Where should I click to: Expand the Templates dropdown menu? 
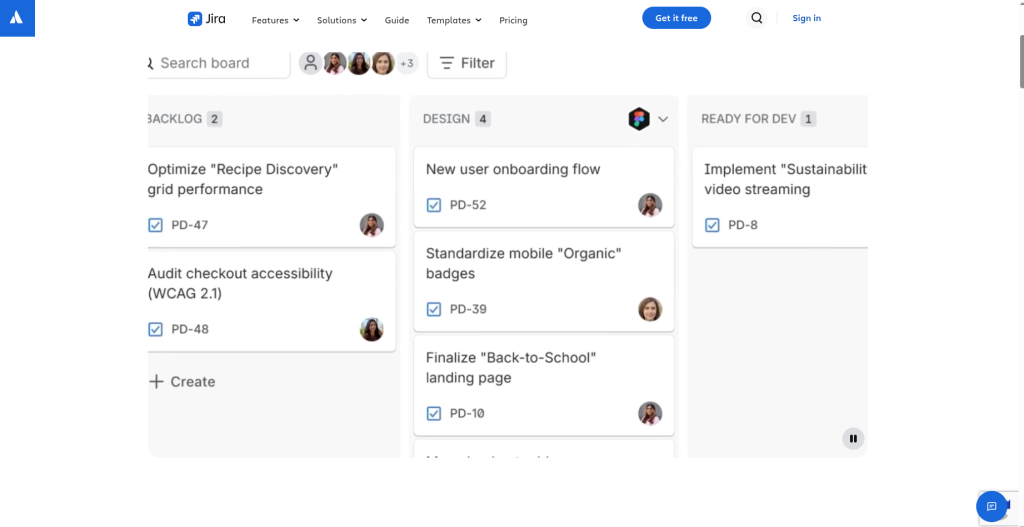click(455, 20)
